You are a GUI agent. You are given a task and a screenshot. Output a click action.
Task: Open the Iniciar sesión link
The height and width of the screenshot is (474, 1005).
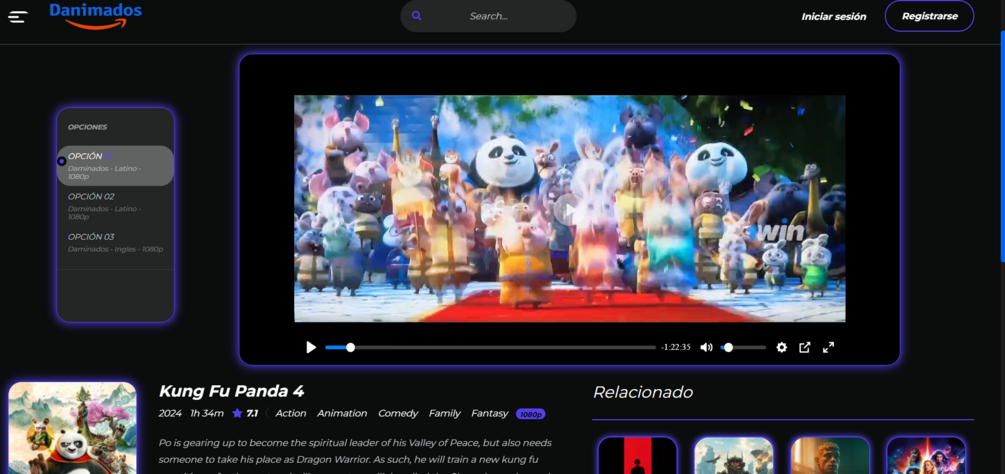point(833,17)
